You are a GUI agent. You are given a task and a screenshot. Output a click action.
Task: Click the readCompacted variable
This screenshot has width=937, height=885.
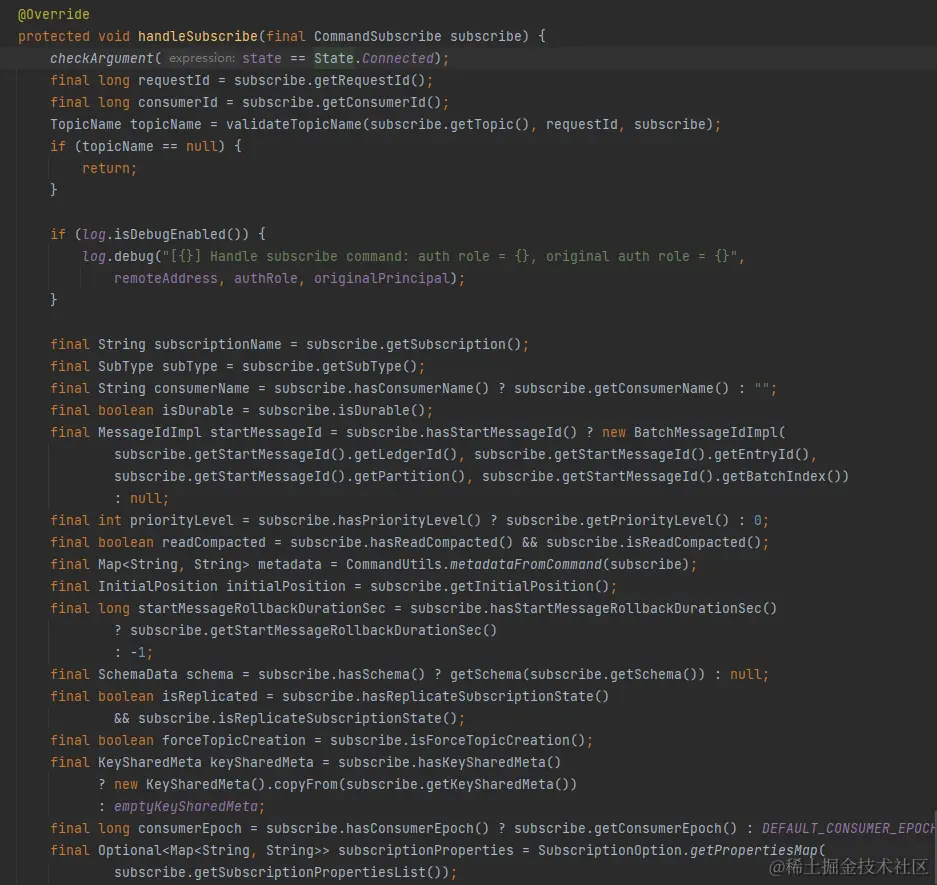click(x=213, y=543)
